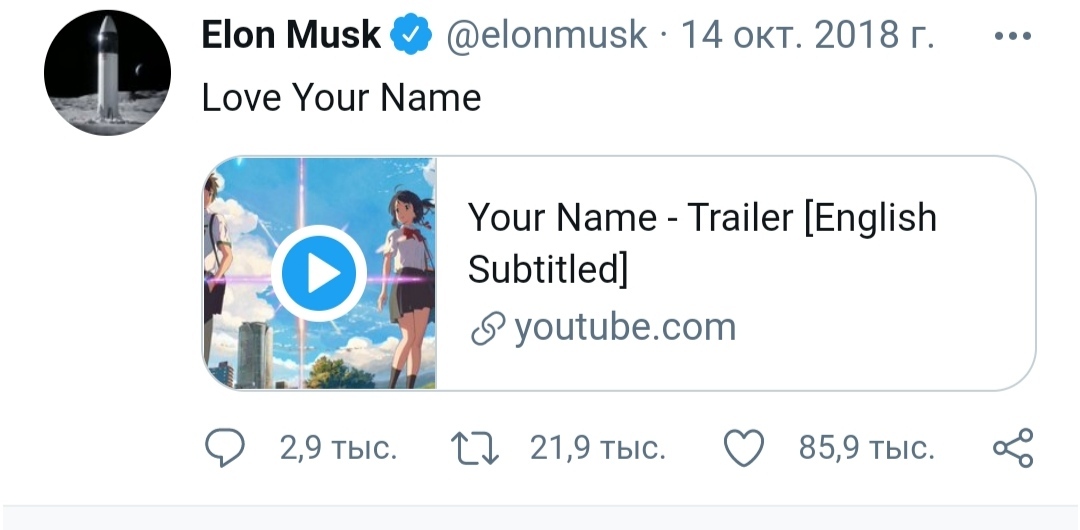This screenshot has width=1080, height=530.
Task: Click the Elon Musk display name
Action: pos(291,37)
